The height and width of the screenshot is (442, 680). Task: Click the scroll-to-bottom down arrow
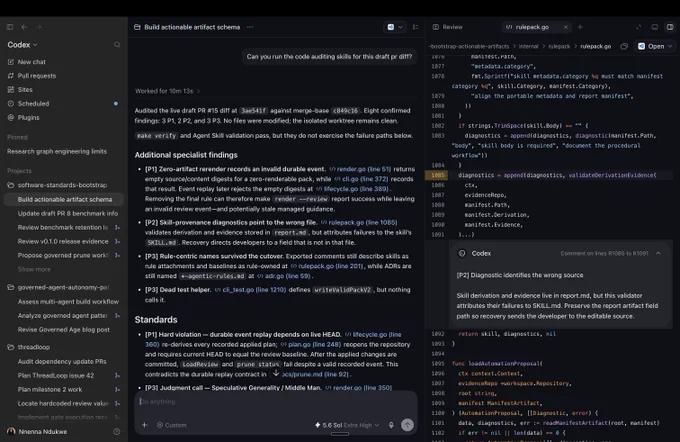pos(276,373)
